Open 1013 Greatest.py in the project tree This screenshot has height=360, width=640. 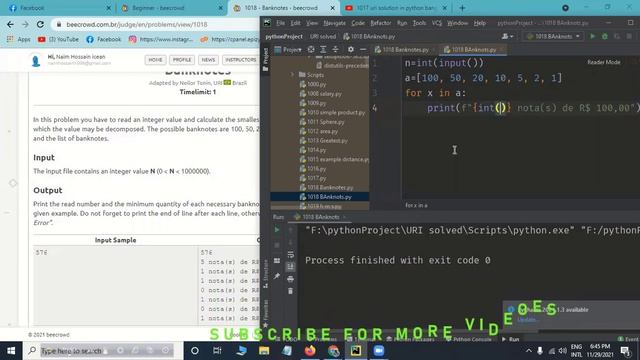point(324,140)
